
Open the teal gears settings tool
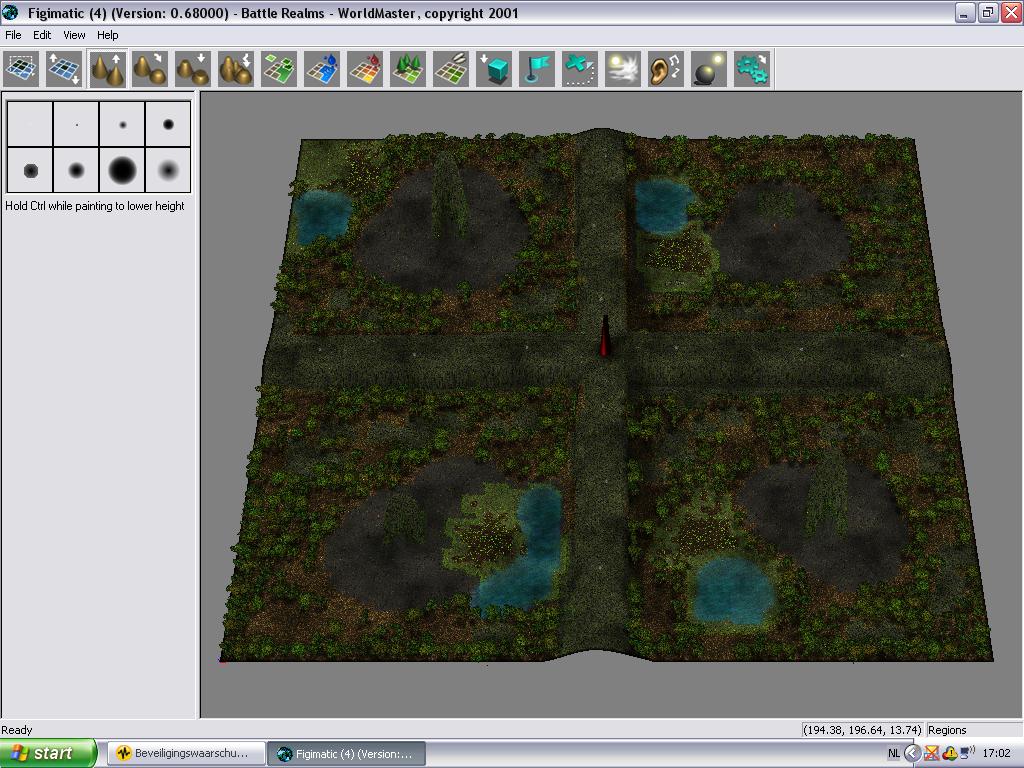[752, 69]
